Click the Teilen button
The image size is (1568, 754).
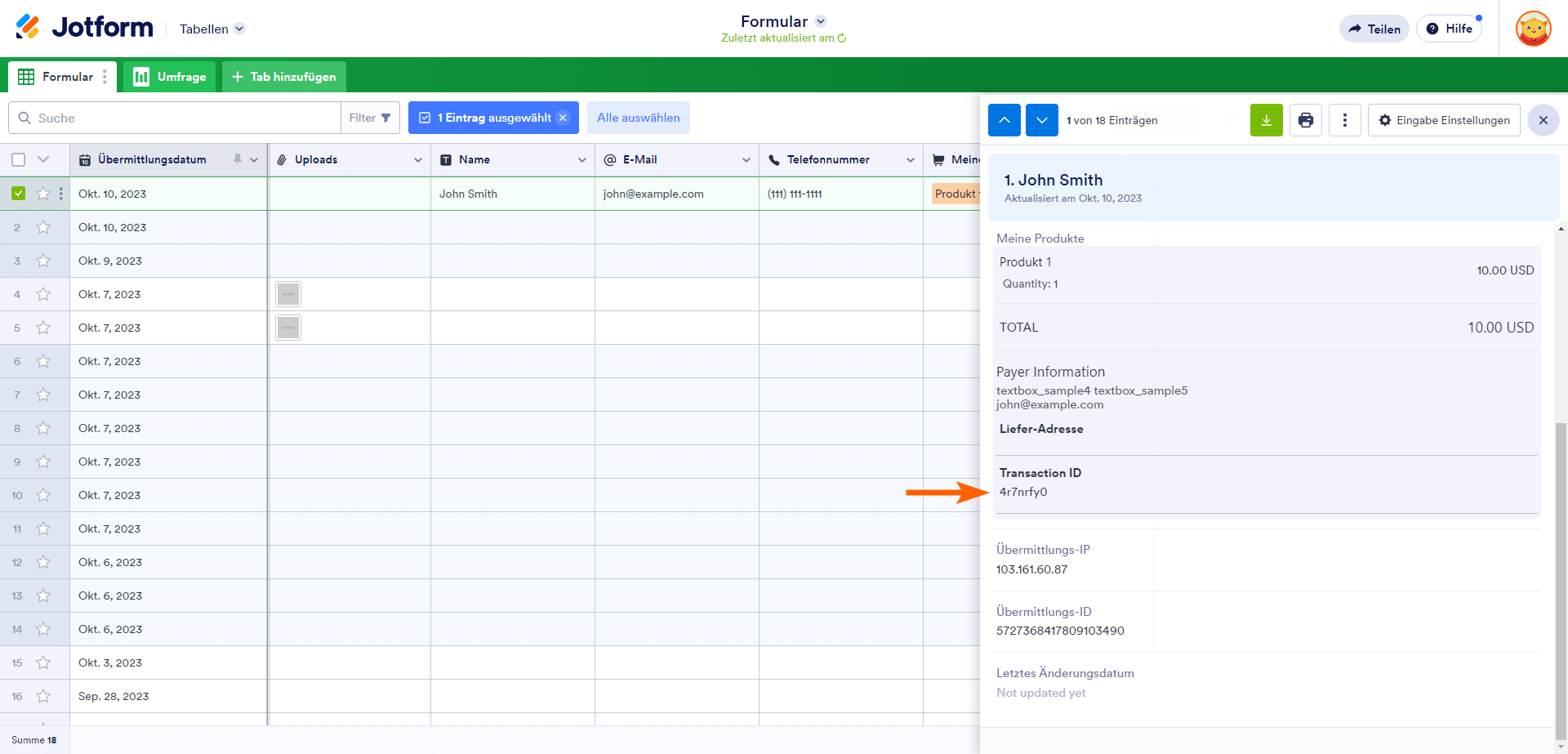pos(1374,29)
